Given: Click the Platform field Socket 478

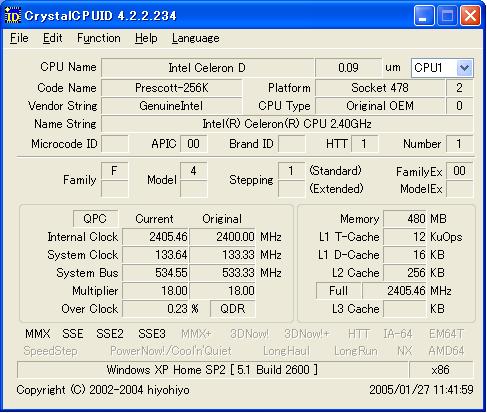Looking at the screenshot, I should [380, 88].
